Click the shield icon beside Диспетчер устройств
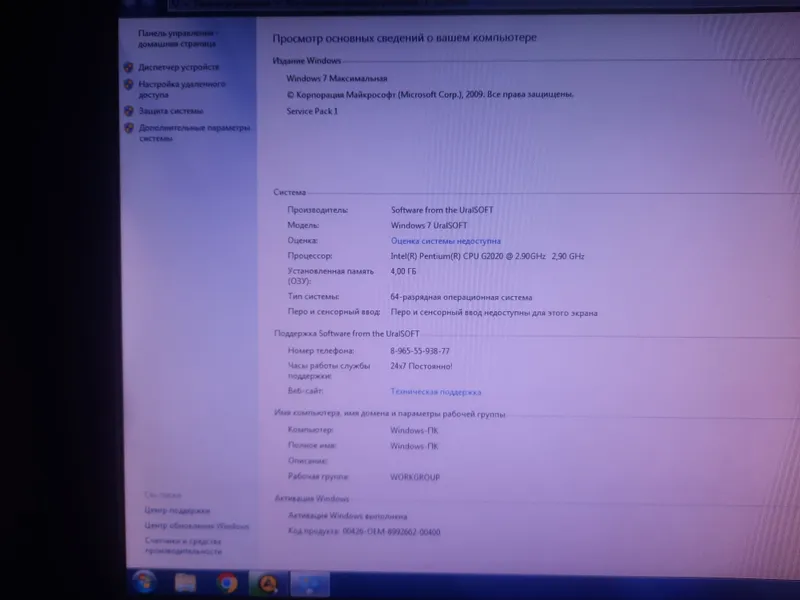Screen dimensions: 800x600 [129, 67]
